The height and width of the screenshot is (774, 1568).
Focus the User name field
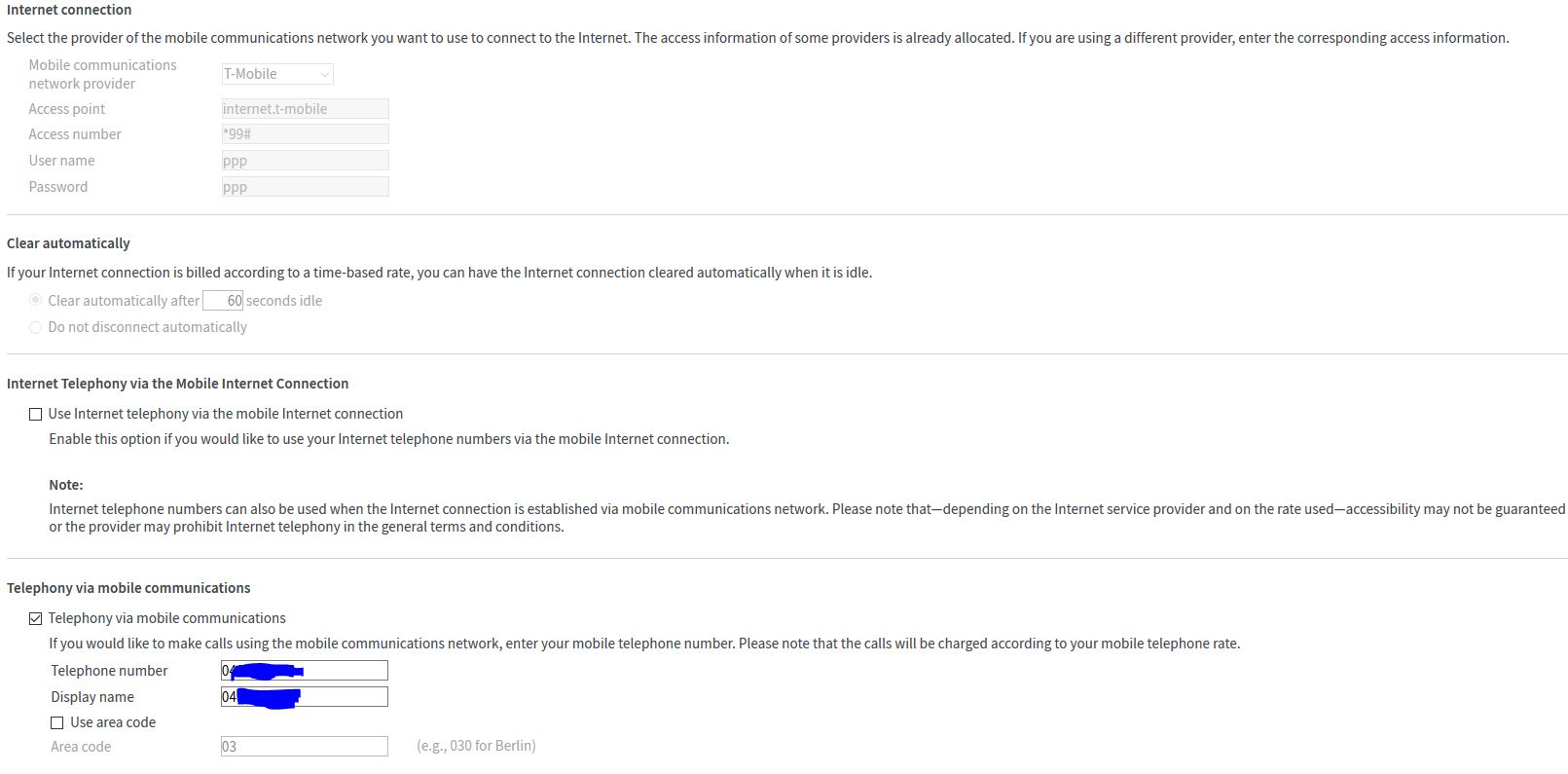(305, 161)
